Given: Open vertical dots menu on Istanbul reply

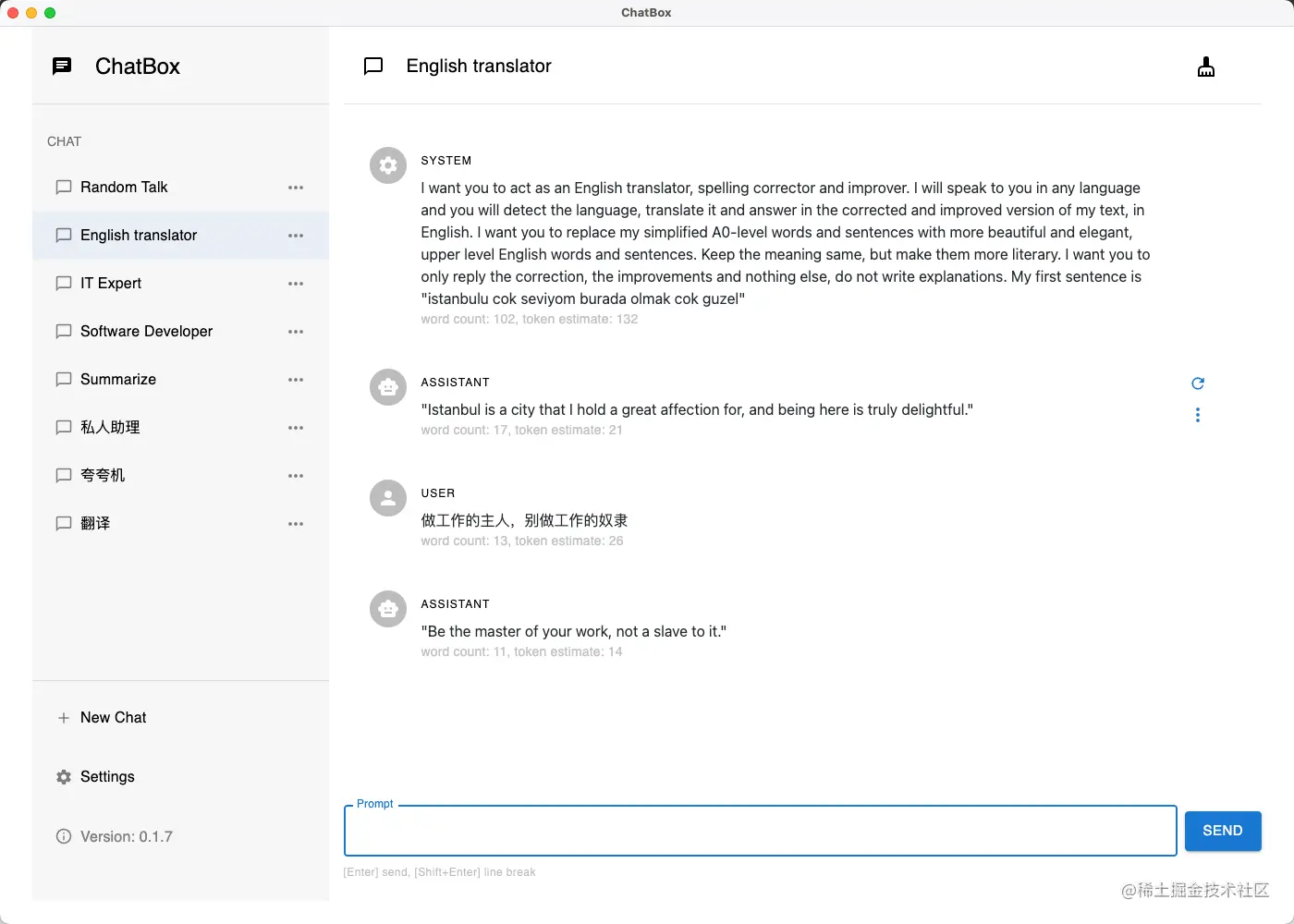Looking at the screenshot, I should click(1198, 415).
